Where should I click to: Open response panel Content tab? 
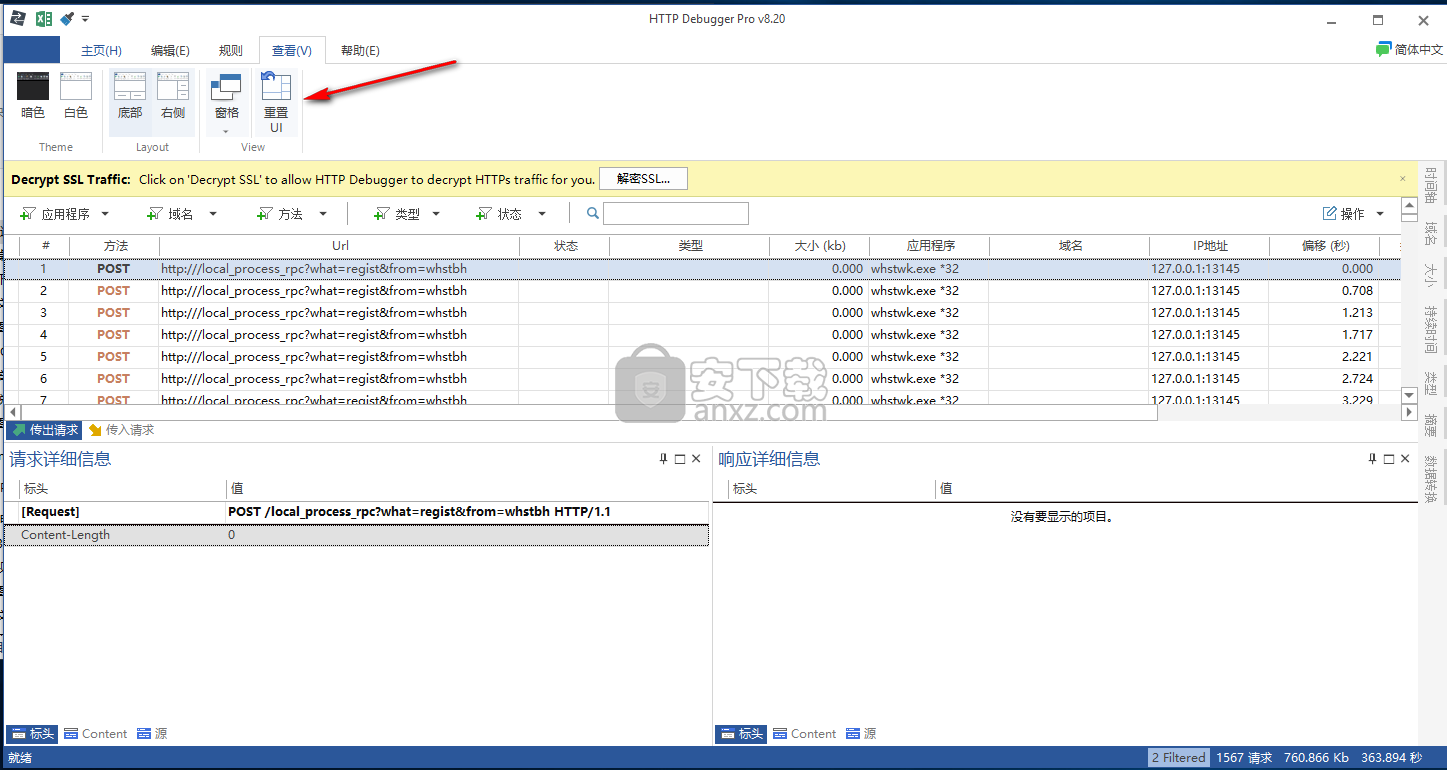pyautogui.click(x=805, y=734)
